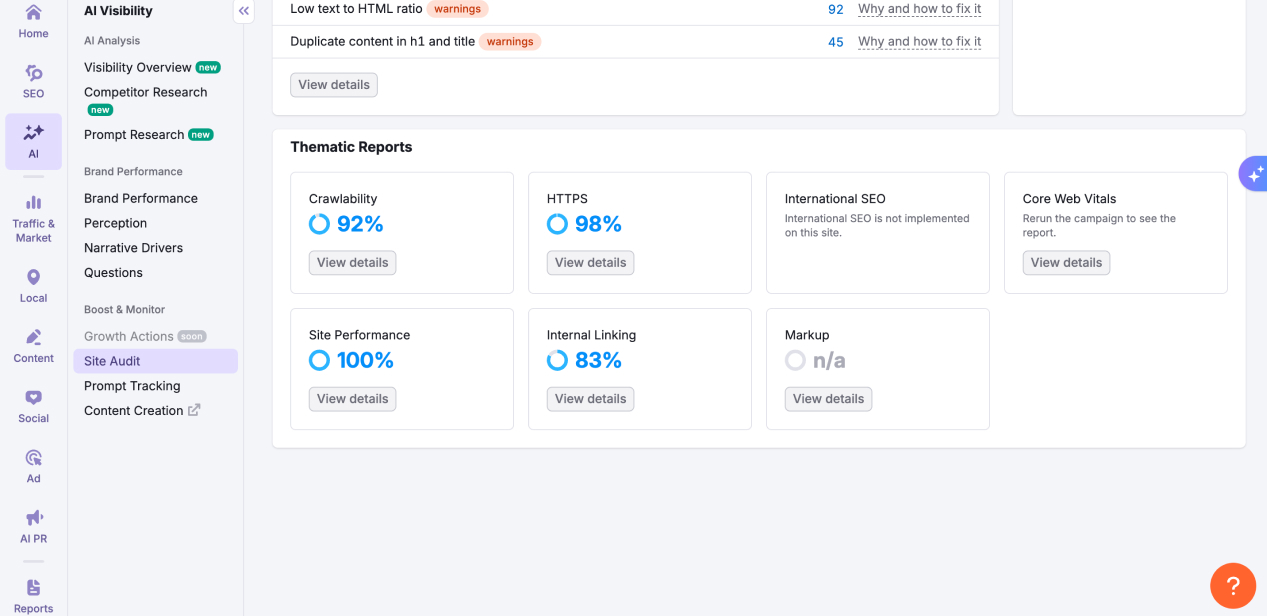This screenshot has width=1267, height=616.
Task: View details for Crawlability report
Action: 352,263
